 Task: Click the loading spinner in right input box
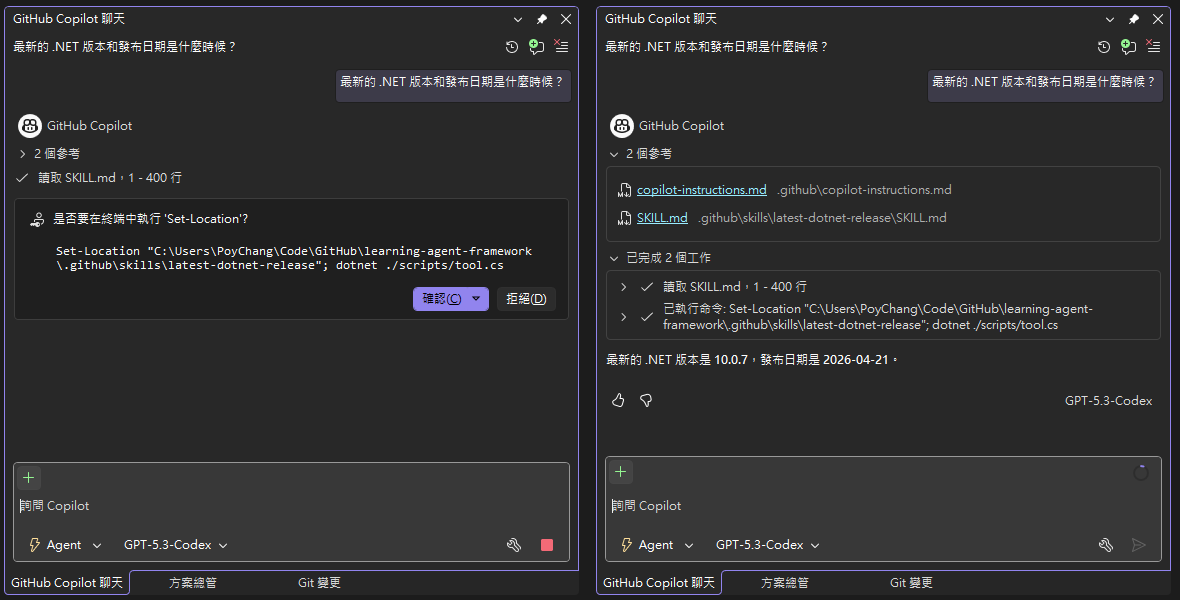pos(1141,473)
